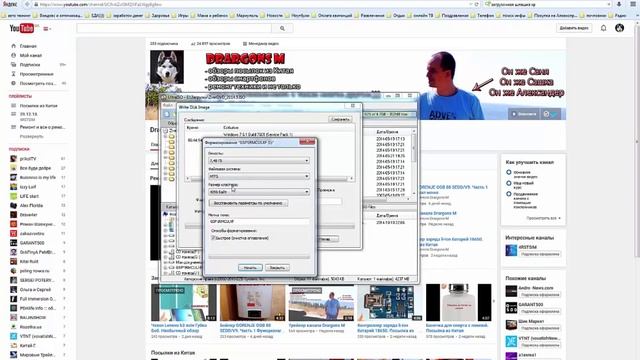Open Подписки in the sidebar
The height and width of the screenshot is (360, 640).
point(30,64)
